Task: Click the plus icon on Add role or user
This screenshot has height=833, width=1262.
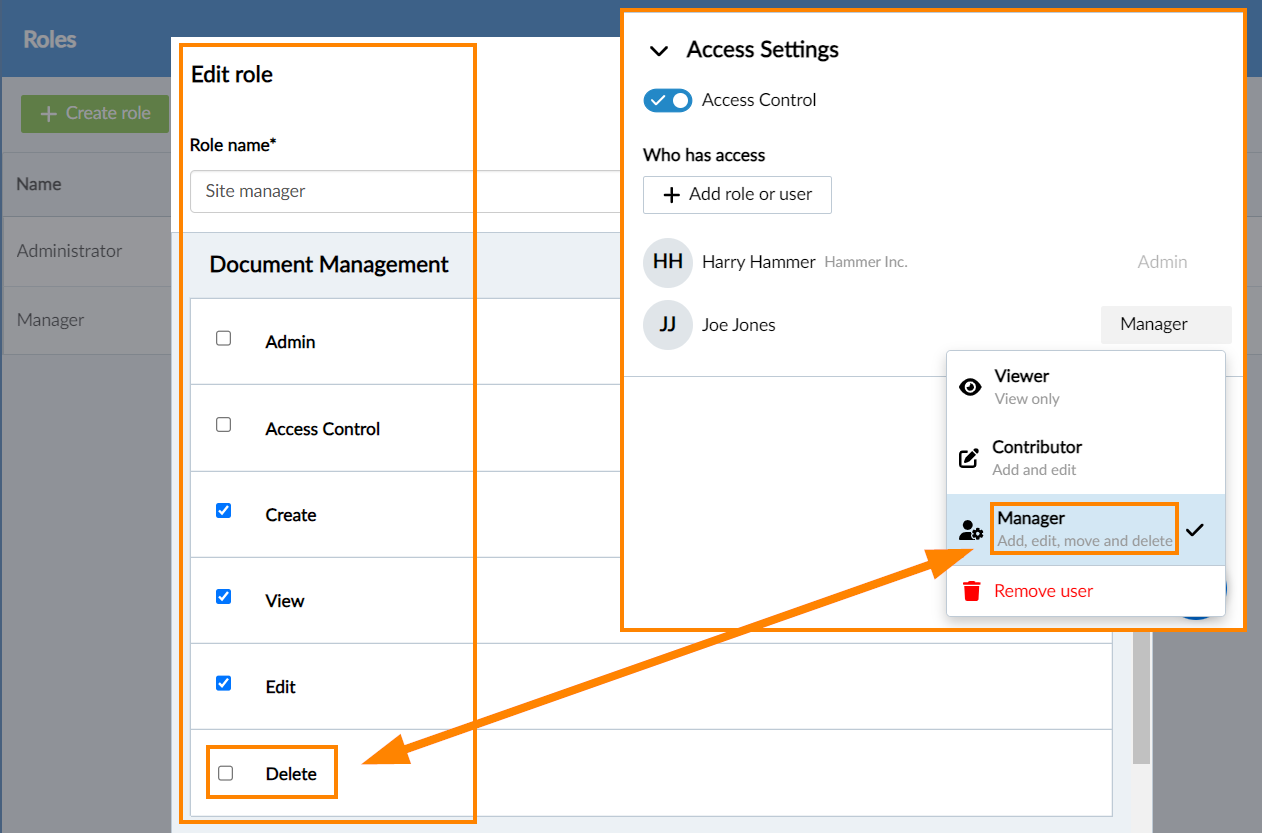Action: [672, 195]
